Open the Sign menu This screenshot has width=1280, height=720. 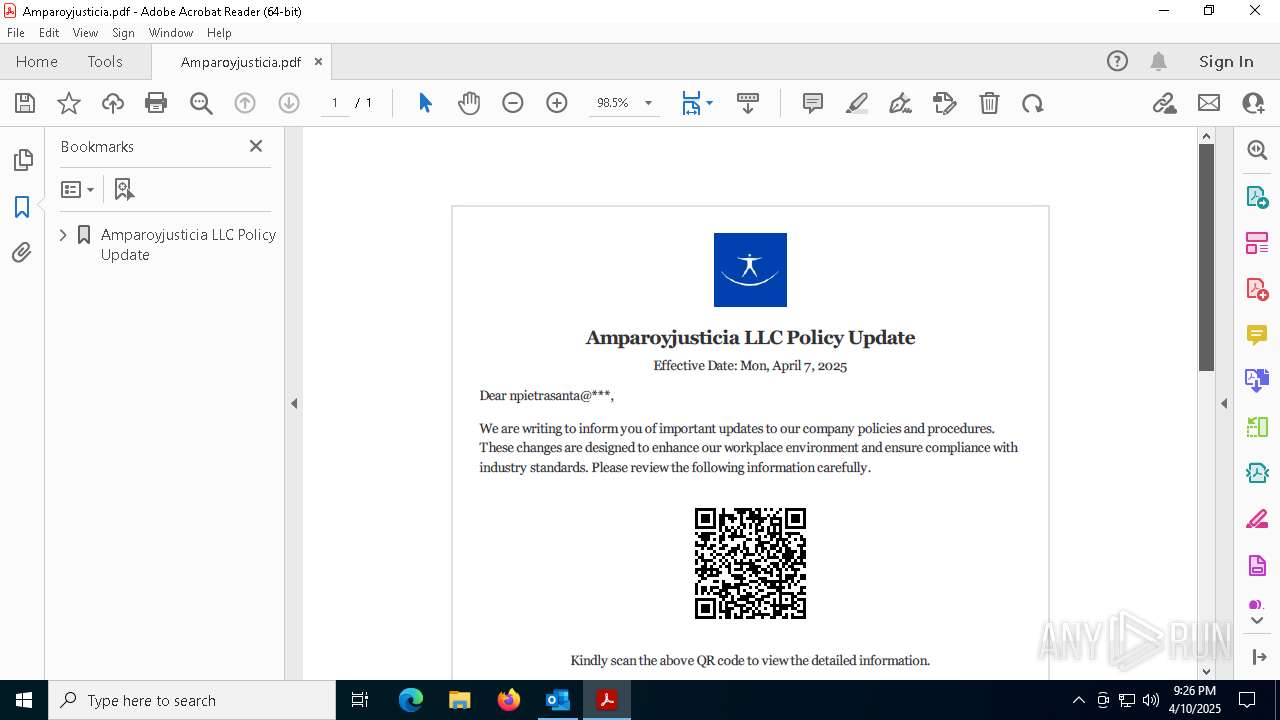coord(124,33)
